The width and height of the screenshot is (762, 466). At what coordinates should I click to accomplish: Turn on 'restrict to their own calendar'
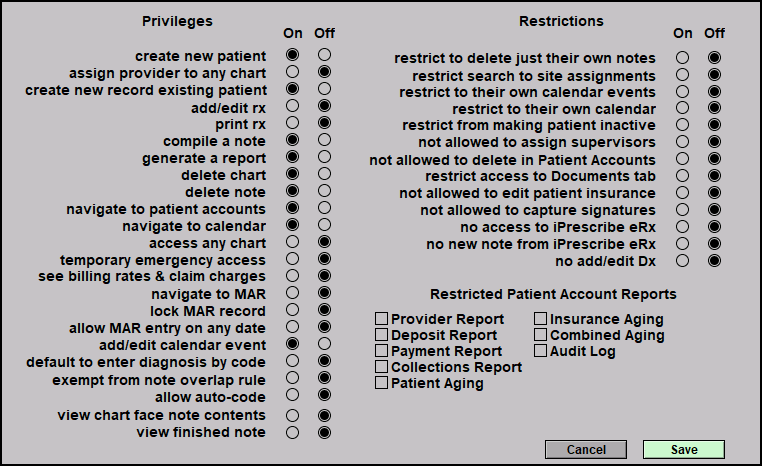[682, 108]
